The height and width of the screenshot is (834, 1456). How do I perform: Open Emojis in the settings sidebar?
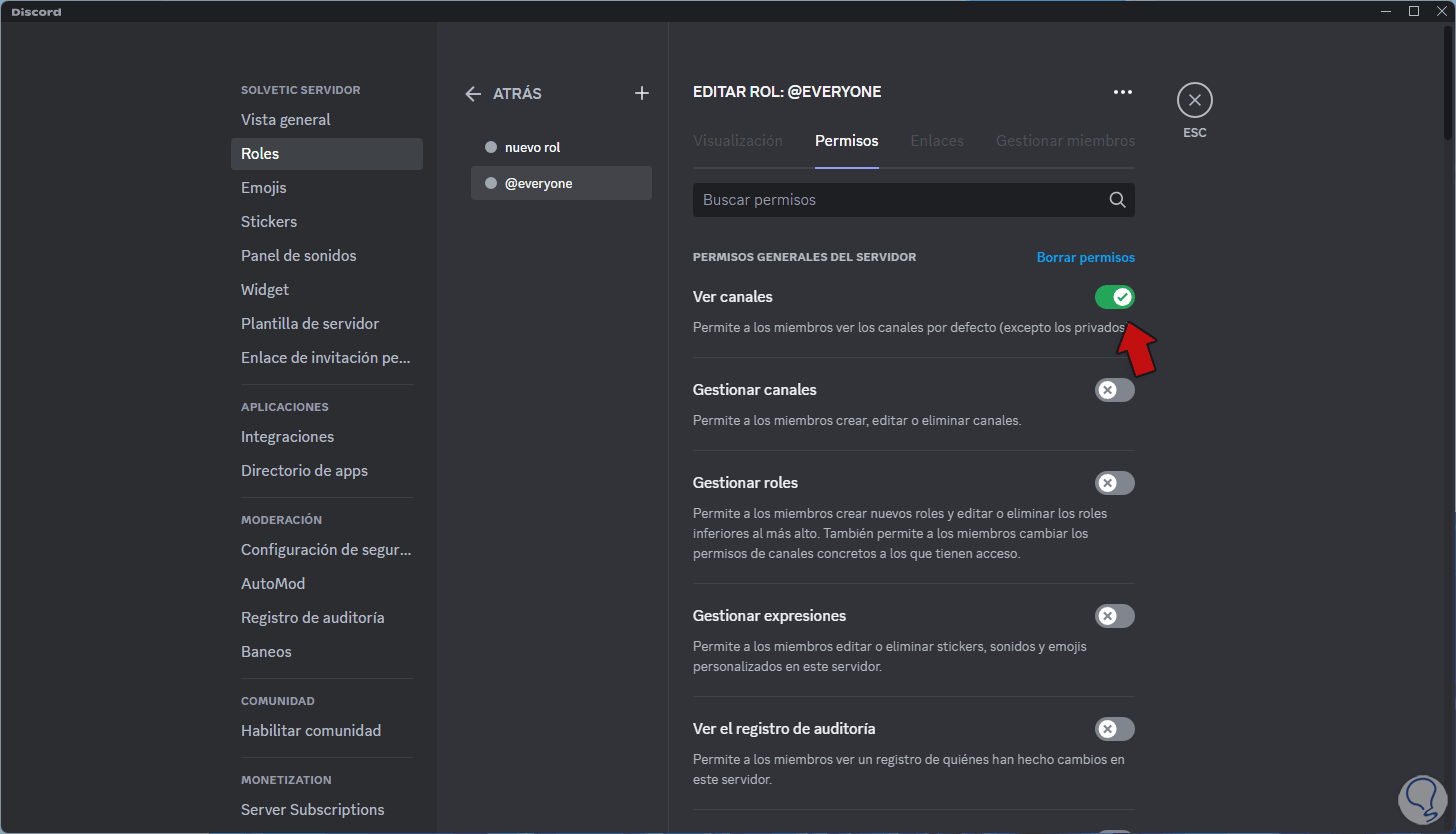[x=264, y=188]
